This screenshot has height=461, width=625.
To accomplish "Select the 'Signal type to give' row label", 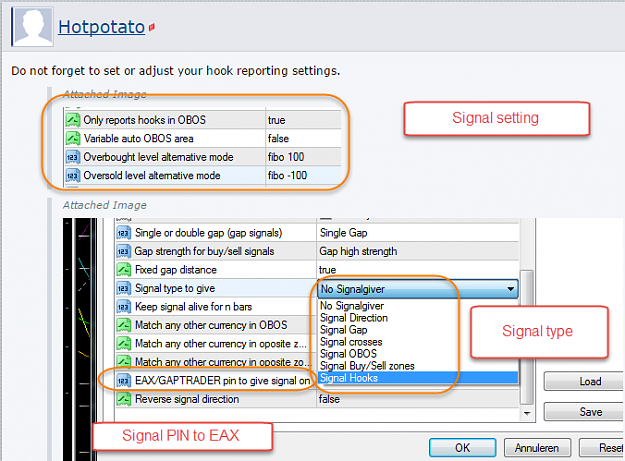I will (x=175, y=288).
